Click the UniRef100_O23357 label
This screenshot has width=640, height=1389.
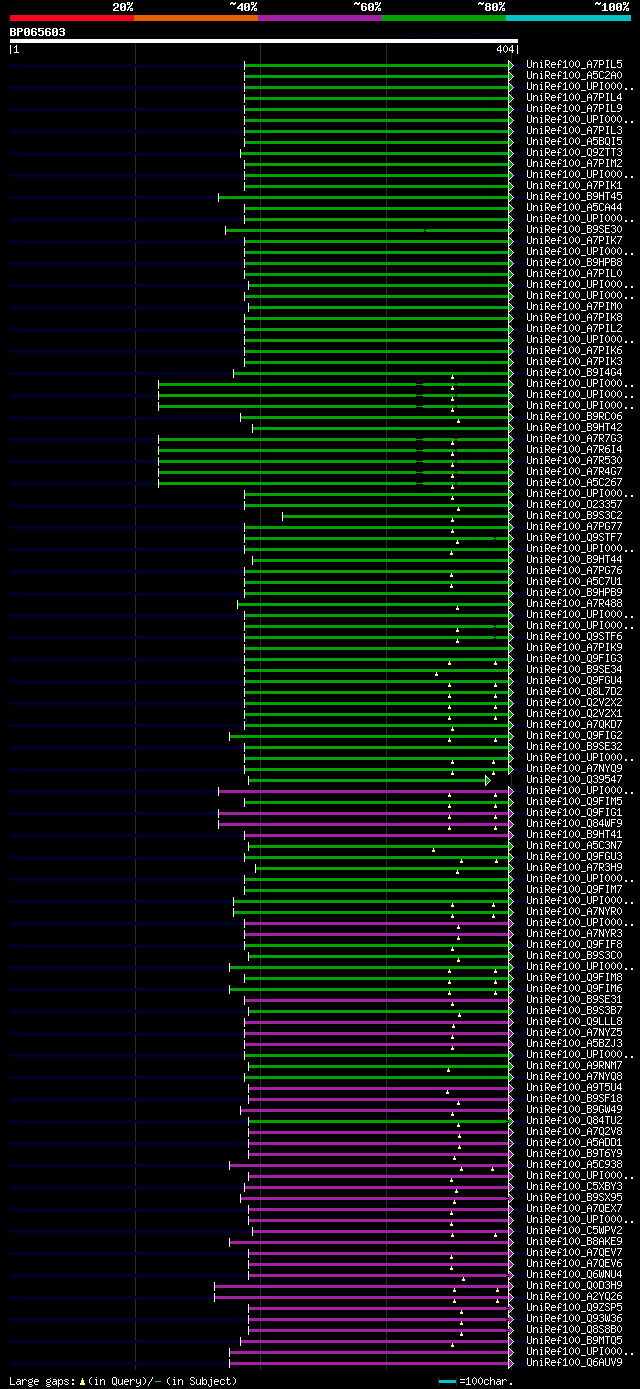click(574, 504)
